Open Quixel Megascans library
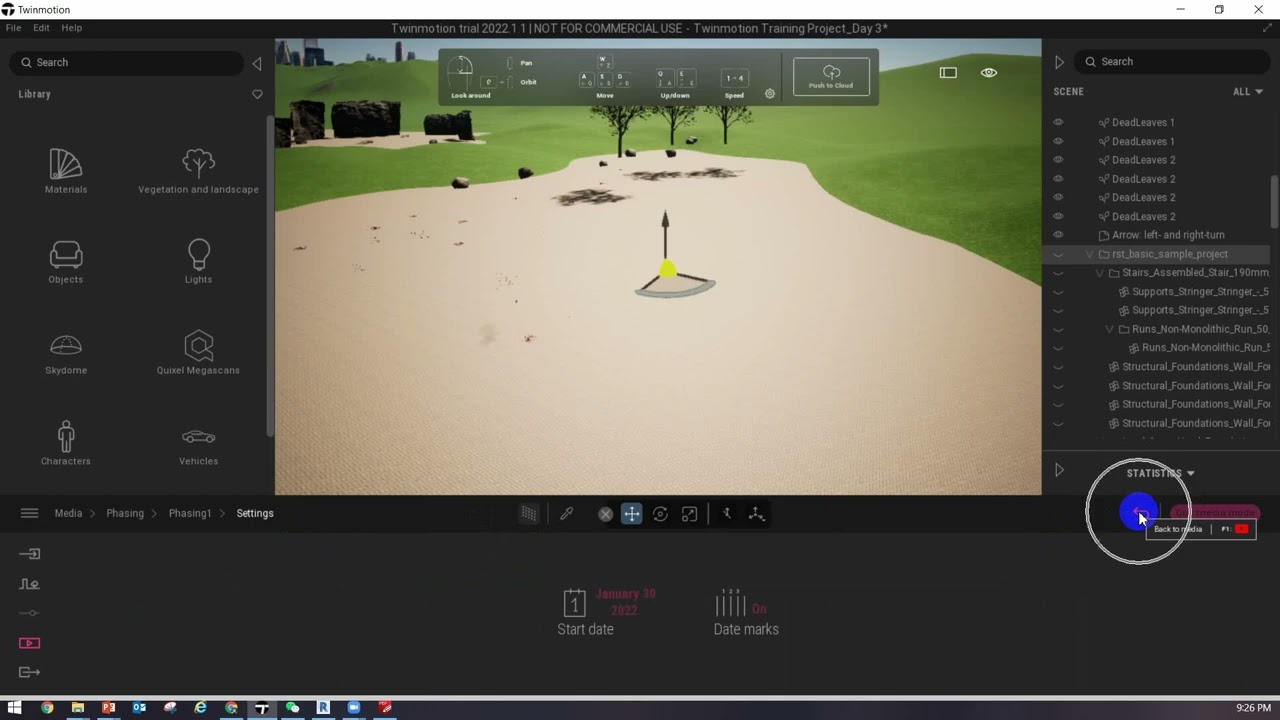Screen dimensions: 1280x720 198,353
